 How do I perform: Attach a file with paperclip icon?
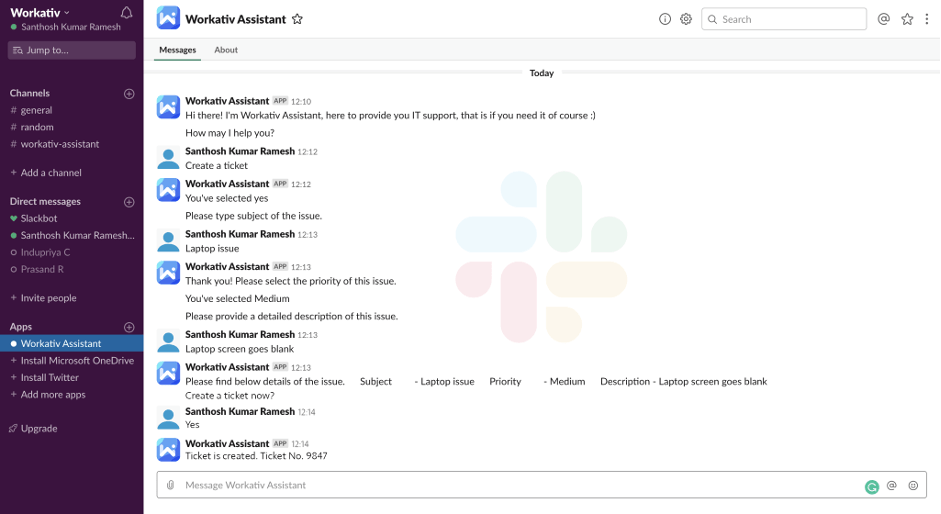pos(170,485)
